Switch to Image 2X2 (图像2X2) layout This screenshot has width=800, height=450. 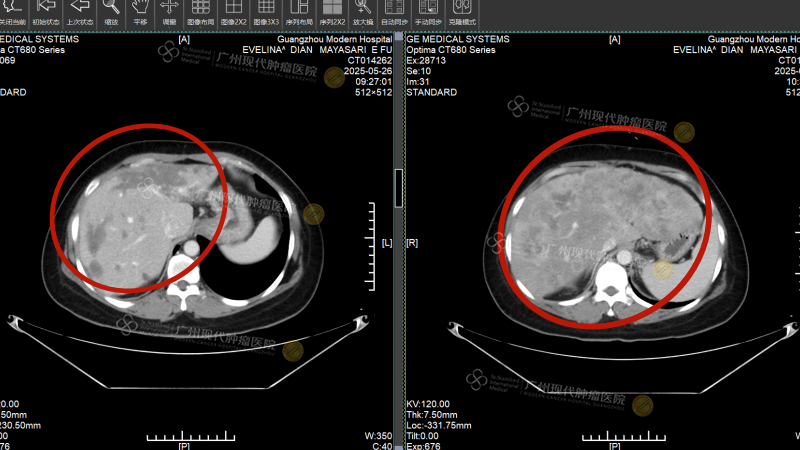pos(234,10)
